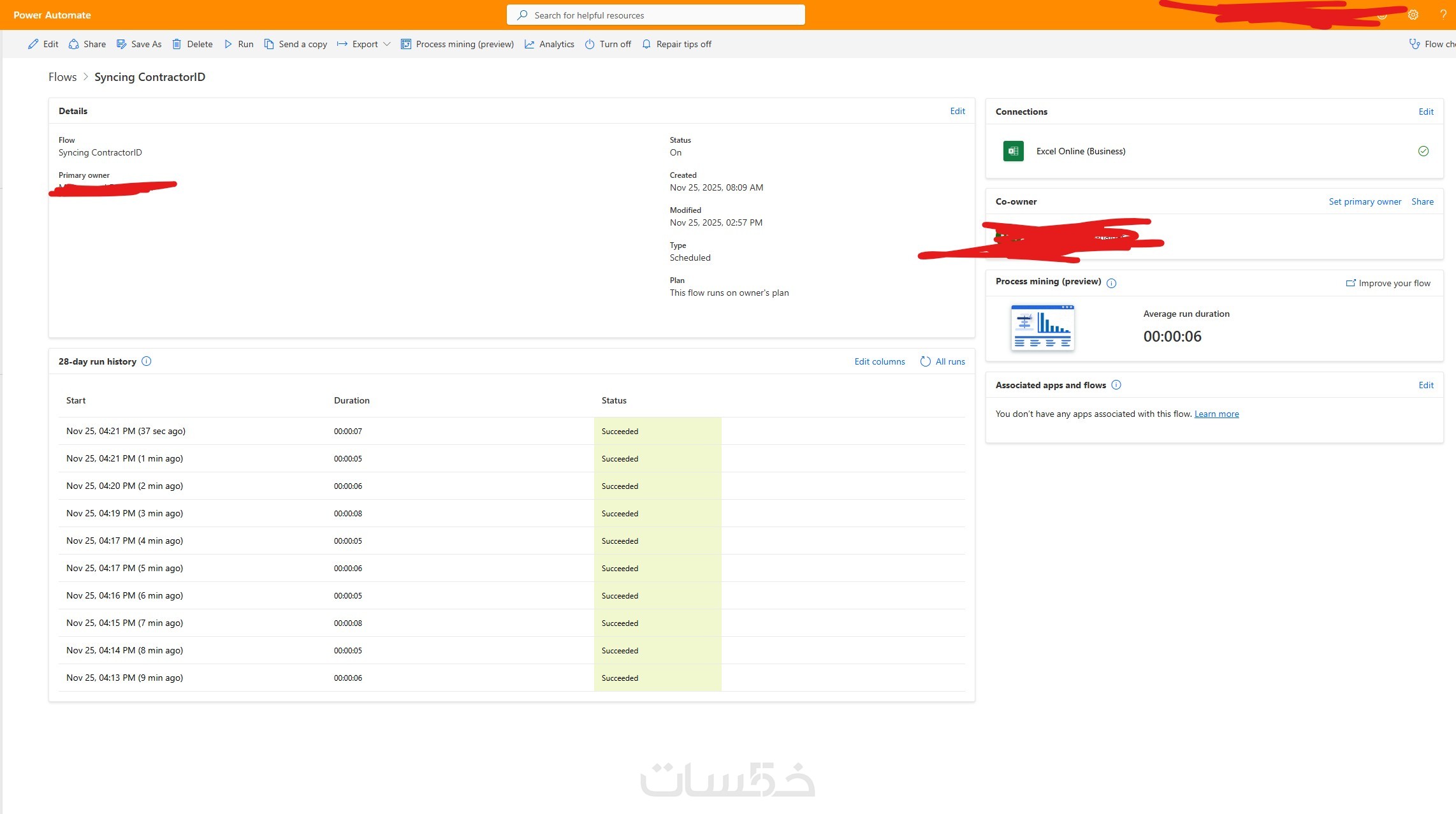Viewport: 1456px width, 814px height.
Task: Open Analytics from the toolbar
Action: point(549,44)
